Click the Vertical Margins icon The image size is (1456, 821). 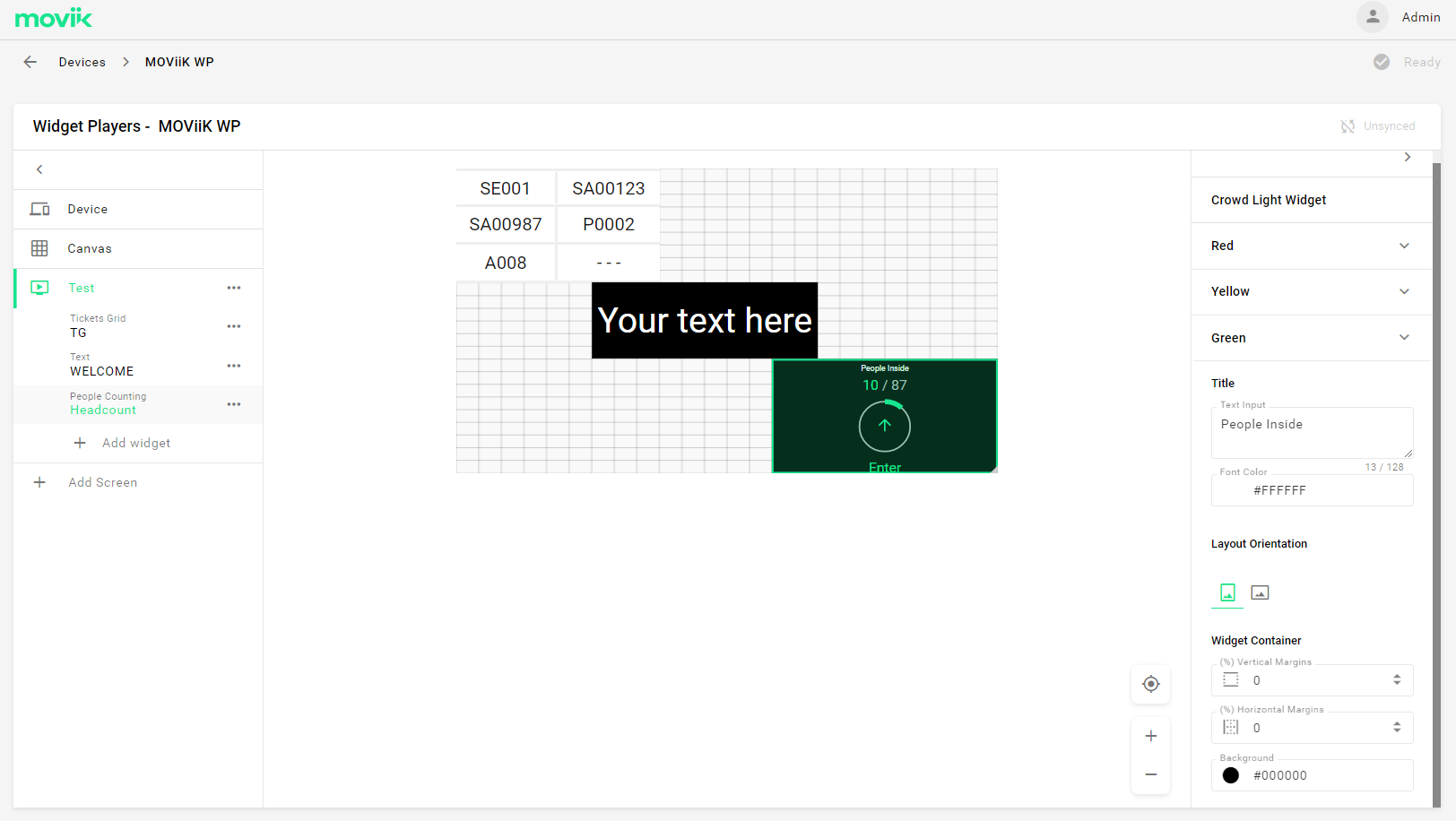pyautogui.click(x=1231, y=680)
